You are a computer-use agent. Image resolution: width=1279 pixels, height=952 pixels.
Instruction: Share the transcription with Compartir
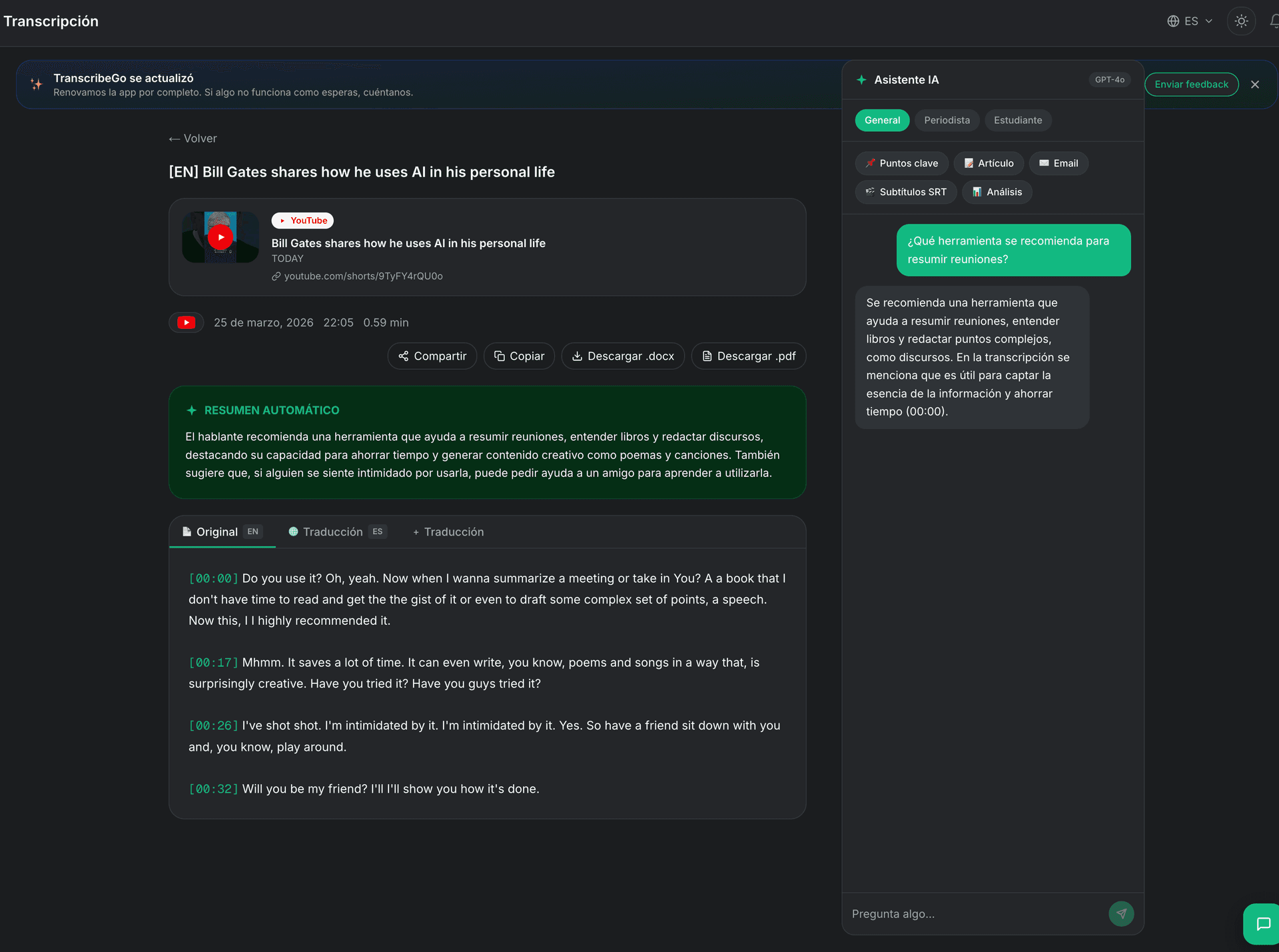432,356
